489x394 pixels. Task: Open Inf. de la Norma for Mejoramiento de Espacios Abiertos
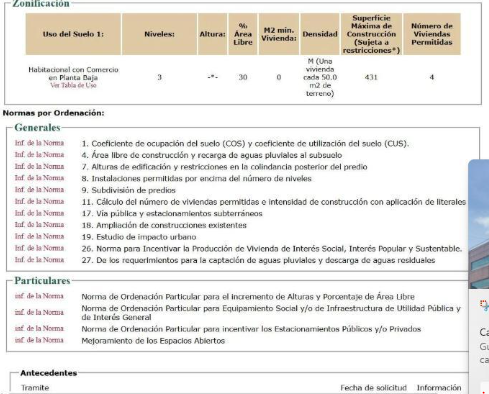click(x=39, y=340)
